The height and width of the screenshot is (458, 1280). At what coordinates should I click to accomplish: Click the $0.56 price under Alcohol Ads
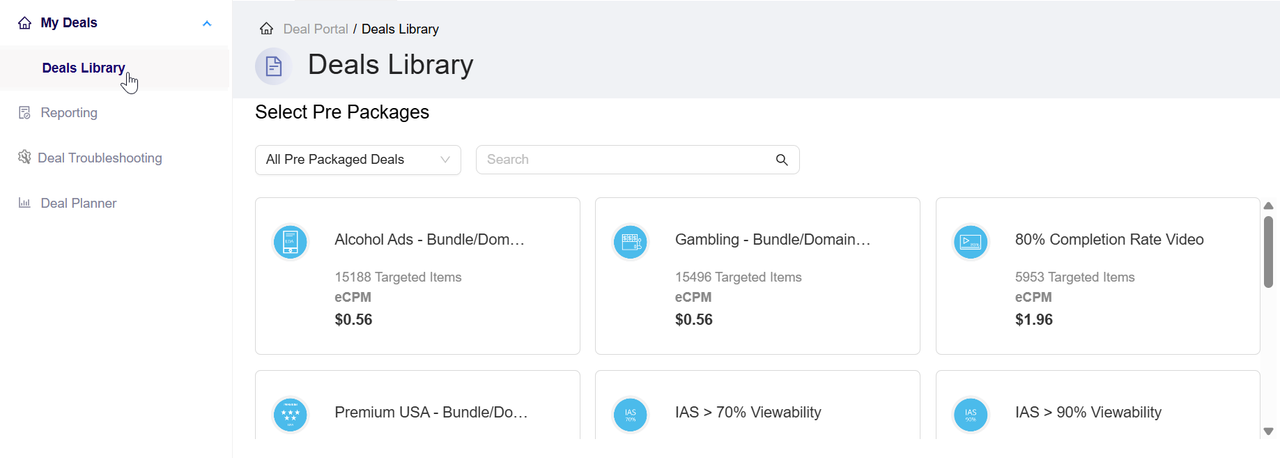click(354, 320)
